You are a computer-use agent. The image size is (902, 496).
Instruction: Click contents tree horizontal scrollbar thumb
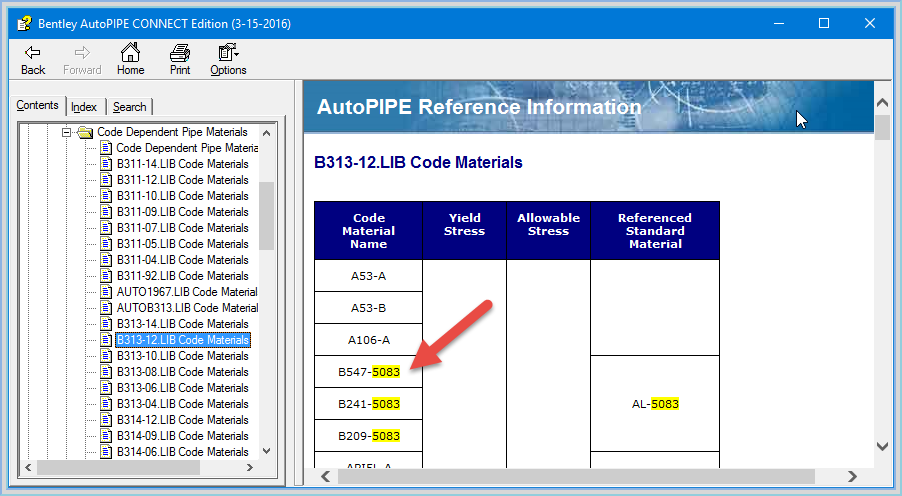(x=119, y=467)
